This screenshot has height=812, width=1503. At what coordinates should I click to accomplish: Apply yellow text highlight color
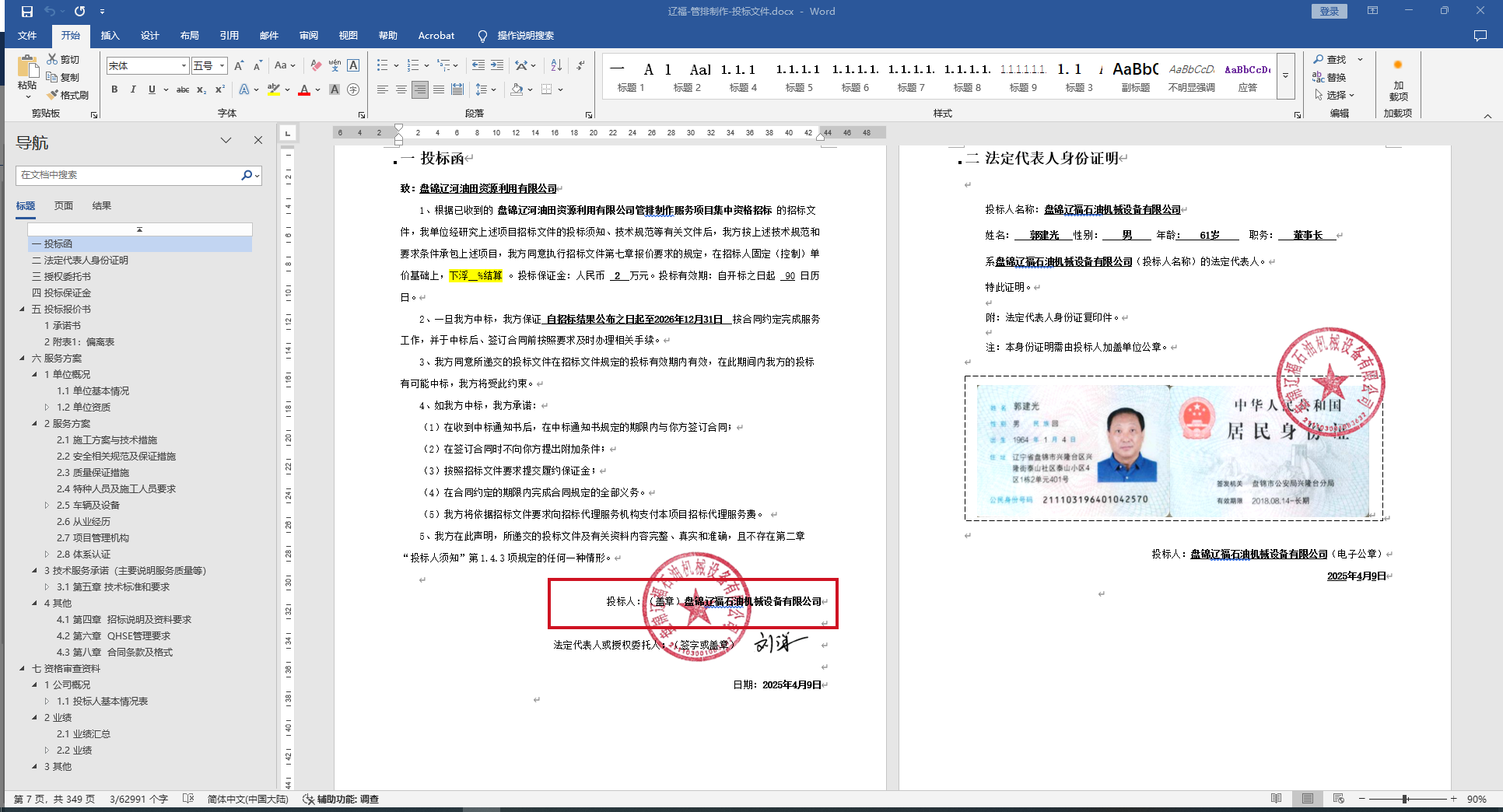273,89
